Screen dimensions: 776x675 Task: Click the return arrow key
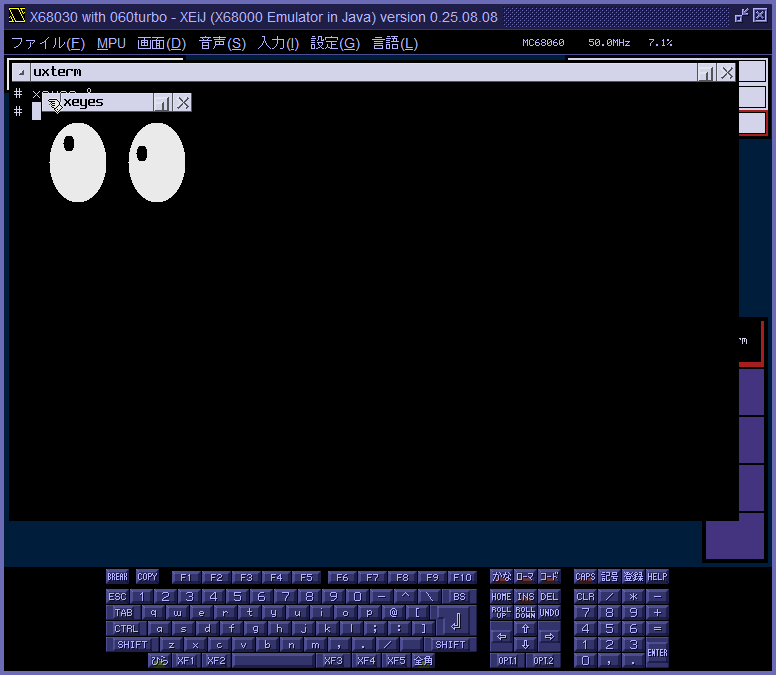pos(456,621)
